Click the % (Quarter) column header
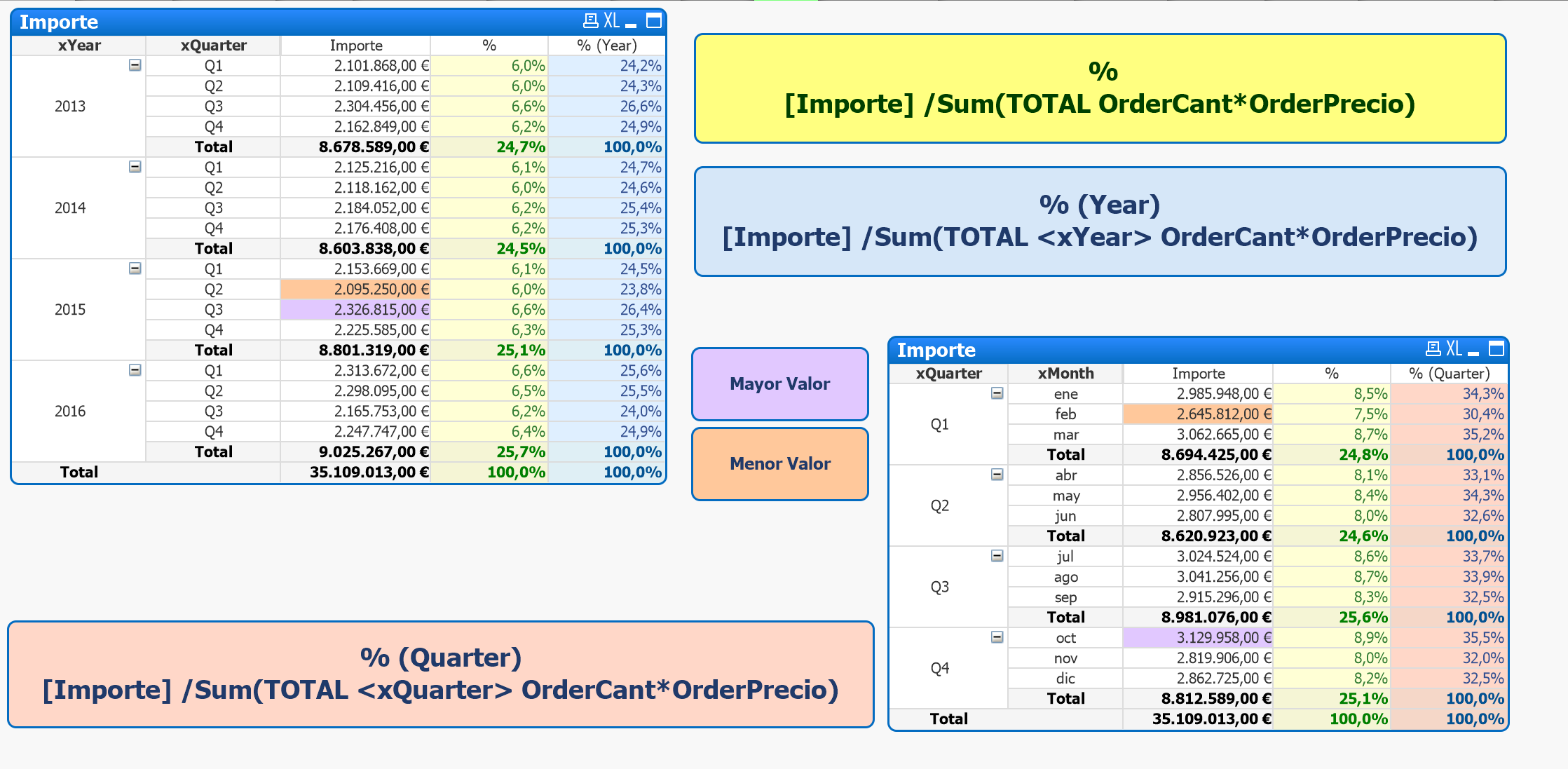 [1449, 374]
